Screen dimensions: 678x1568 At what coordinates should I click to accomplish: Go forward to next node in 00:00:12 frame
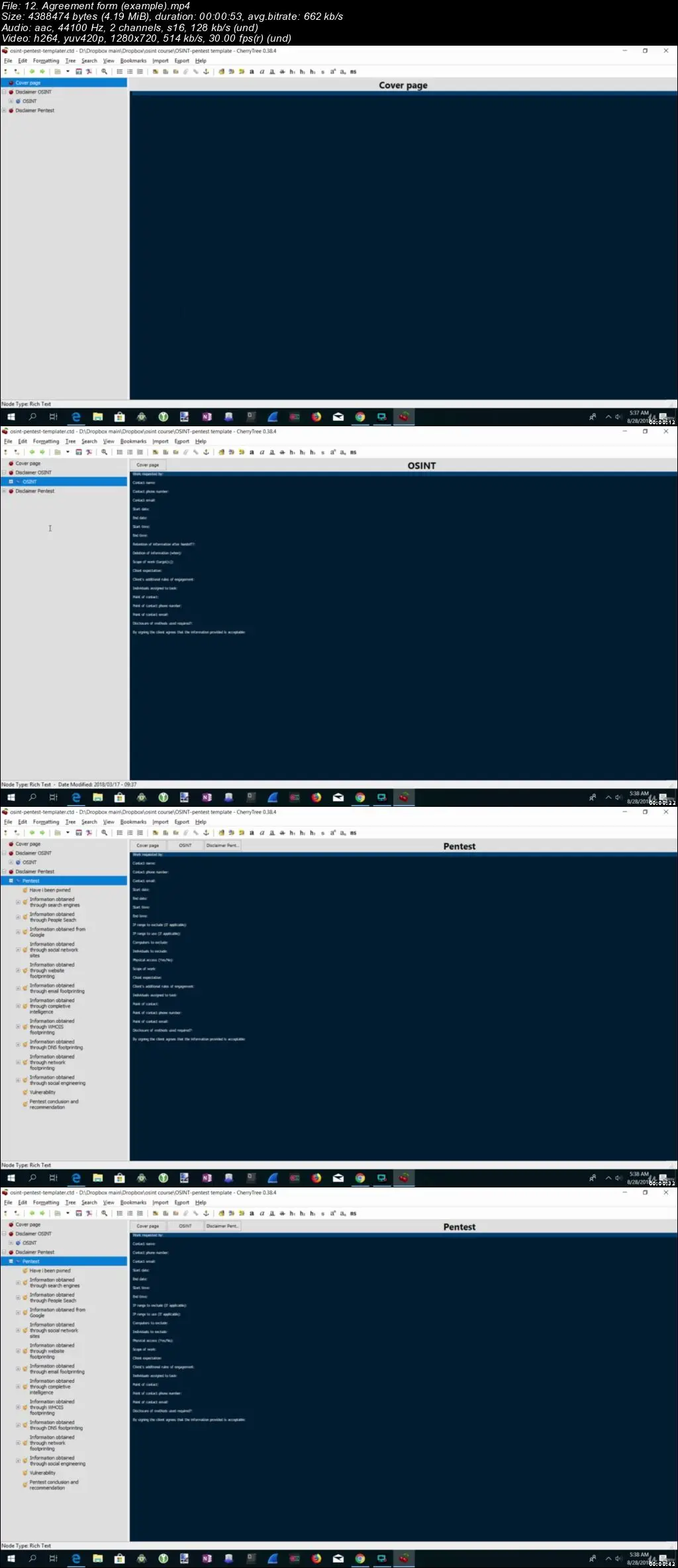coord(42,71)
